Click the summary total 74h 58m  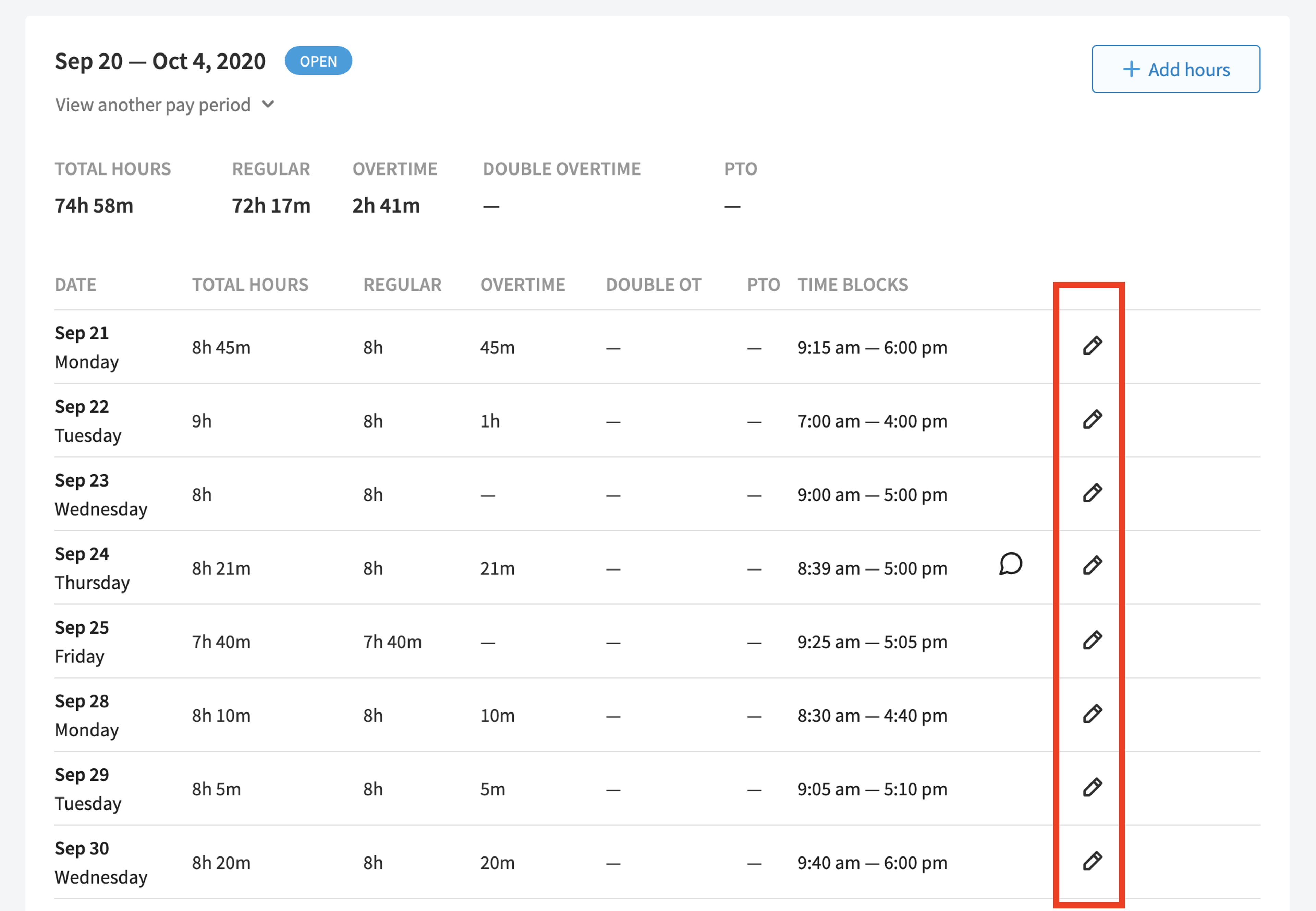click(x=94, y=205)
